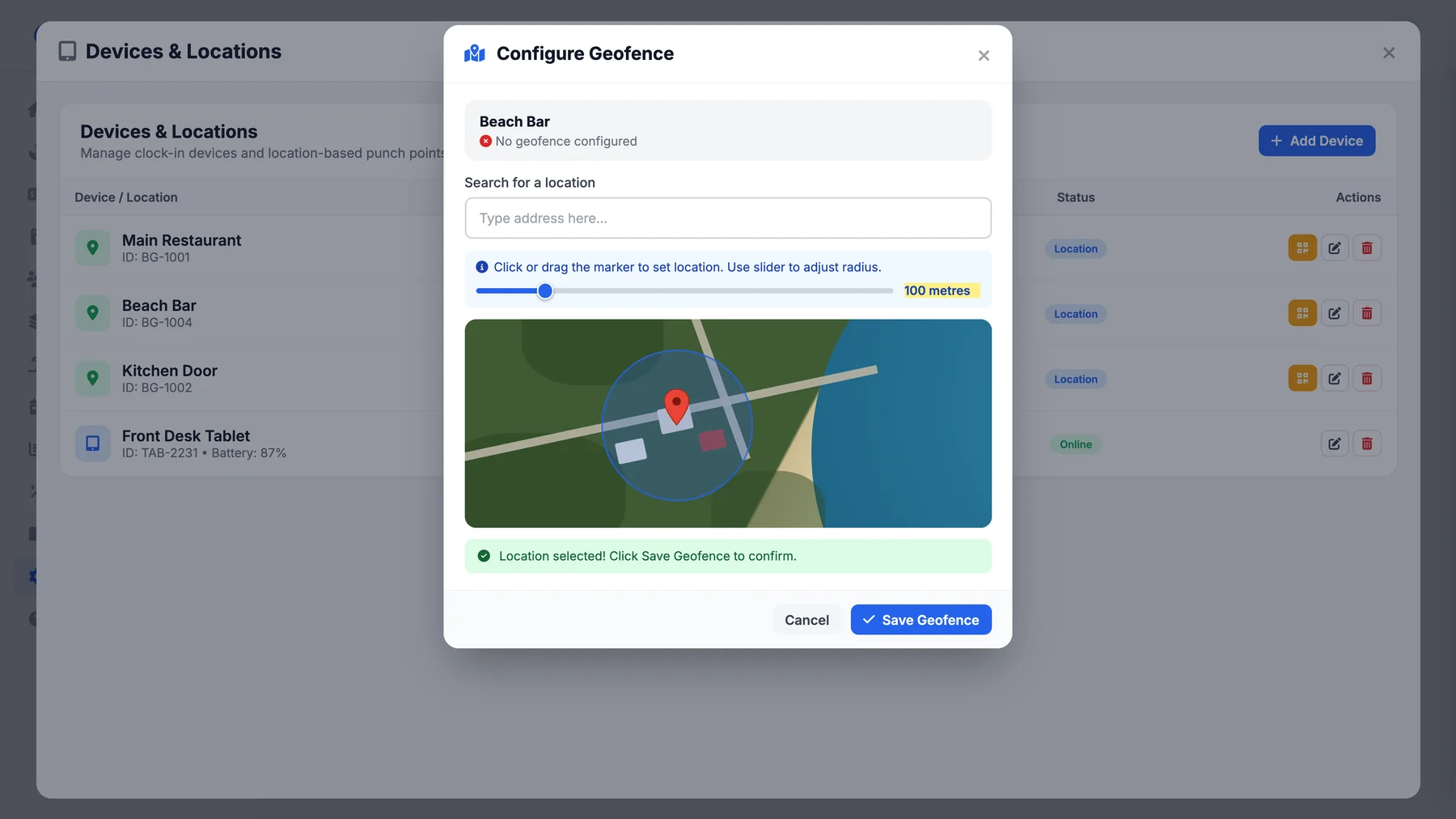Click the Main Restaurant location pin icon
Image resolution: width=1456 pixels, height=819 pixels.
point(93,248)
